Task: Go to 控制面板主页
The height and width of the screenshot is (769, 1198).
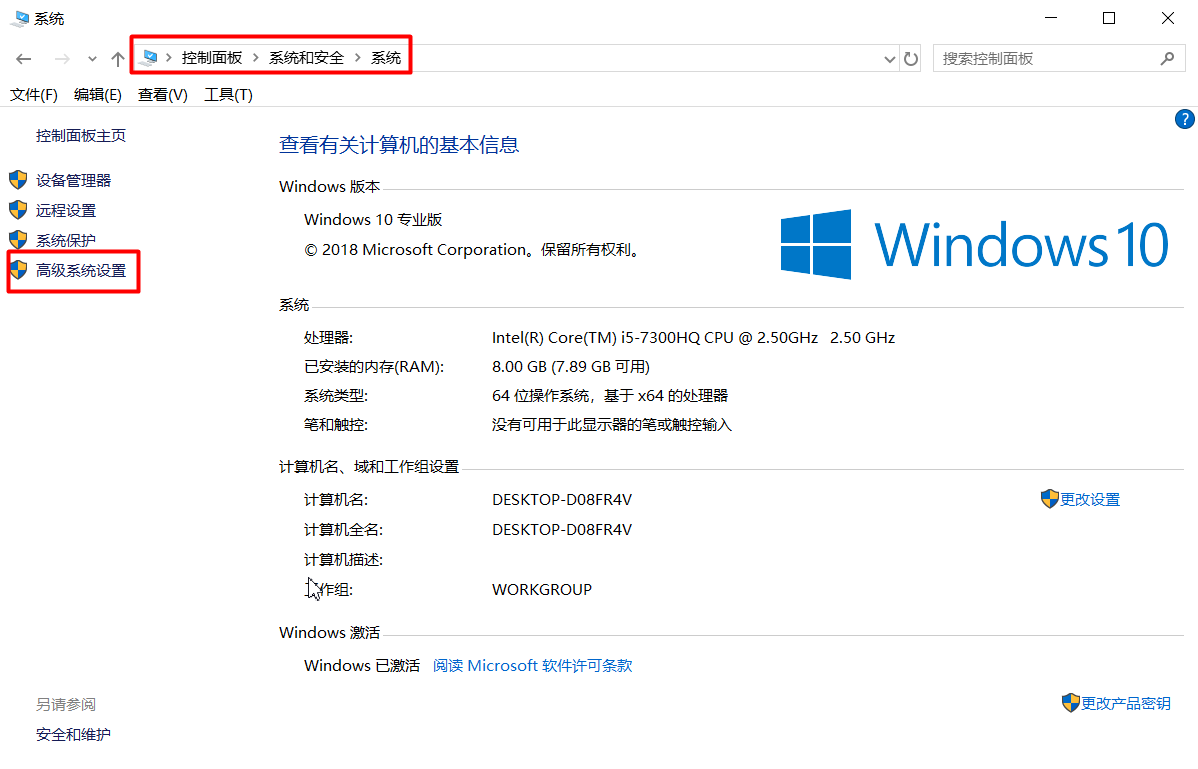Action: [x=81, y=136]
